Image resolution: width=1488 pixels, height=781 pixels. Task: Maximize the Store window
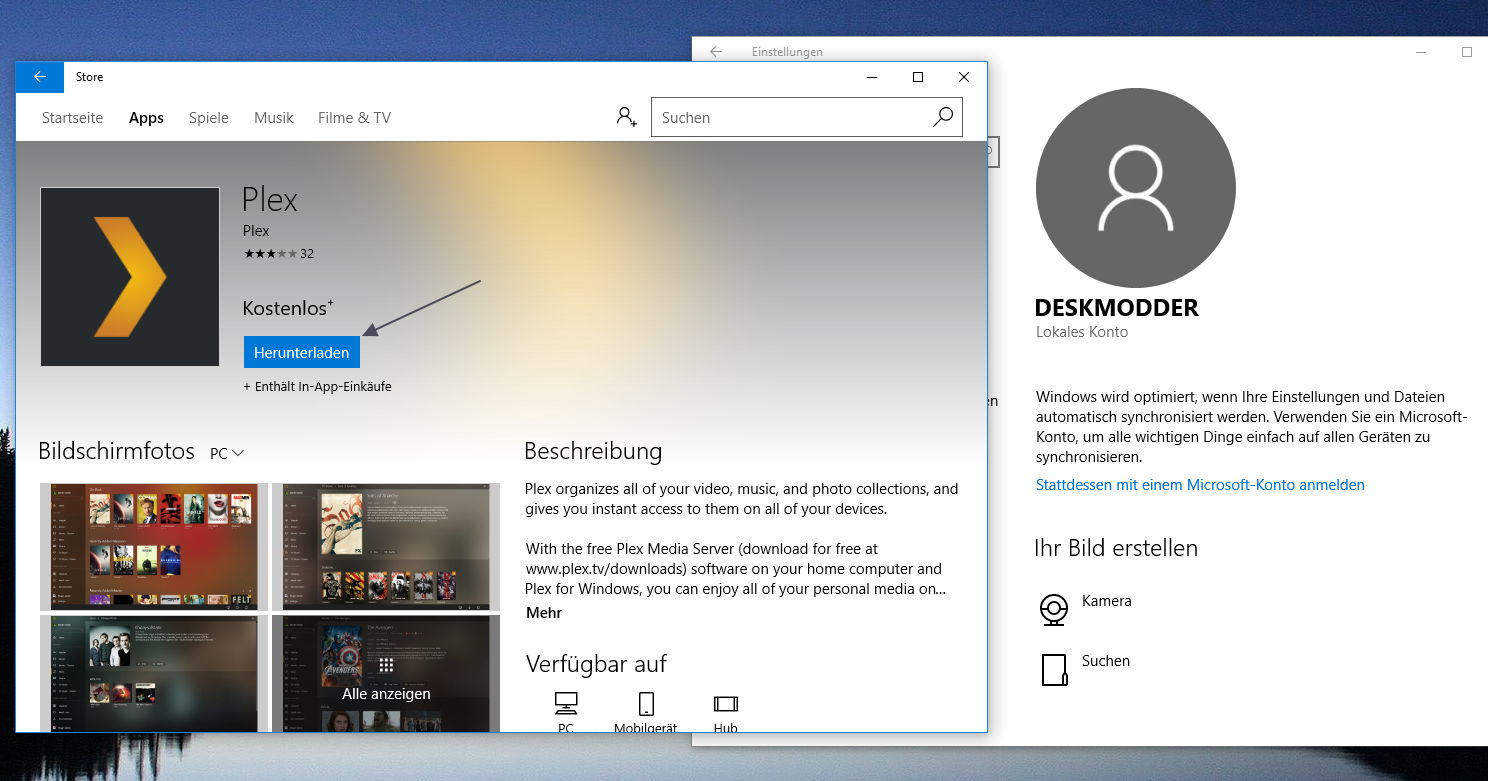917,77
